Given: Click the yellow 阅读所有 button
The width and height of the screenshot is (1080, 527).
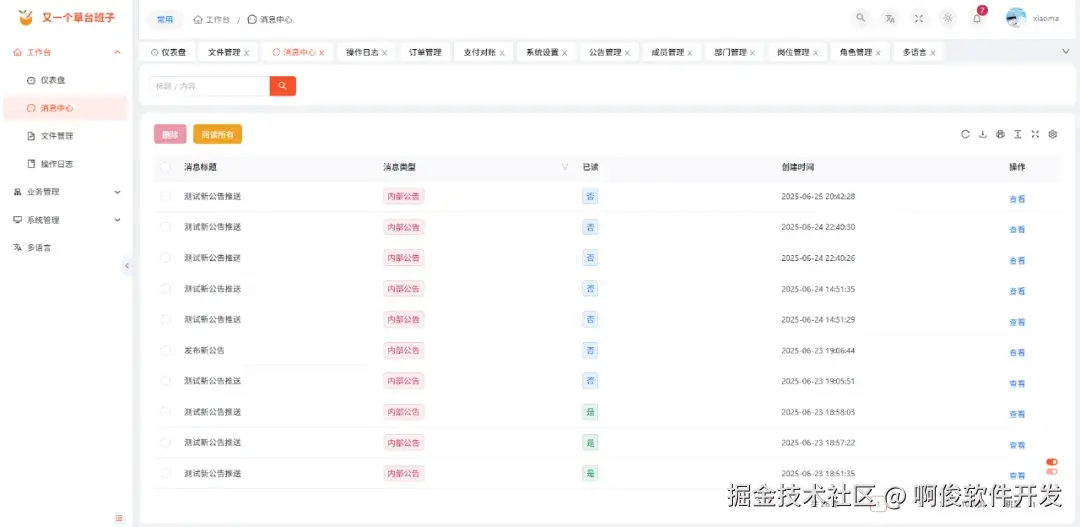Looking at the screenshot, I should click(x=218, y=134).
